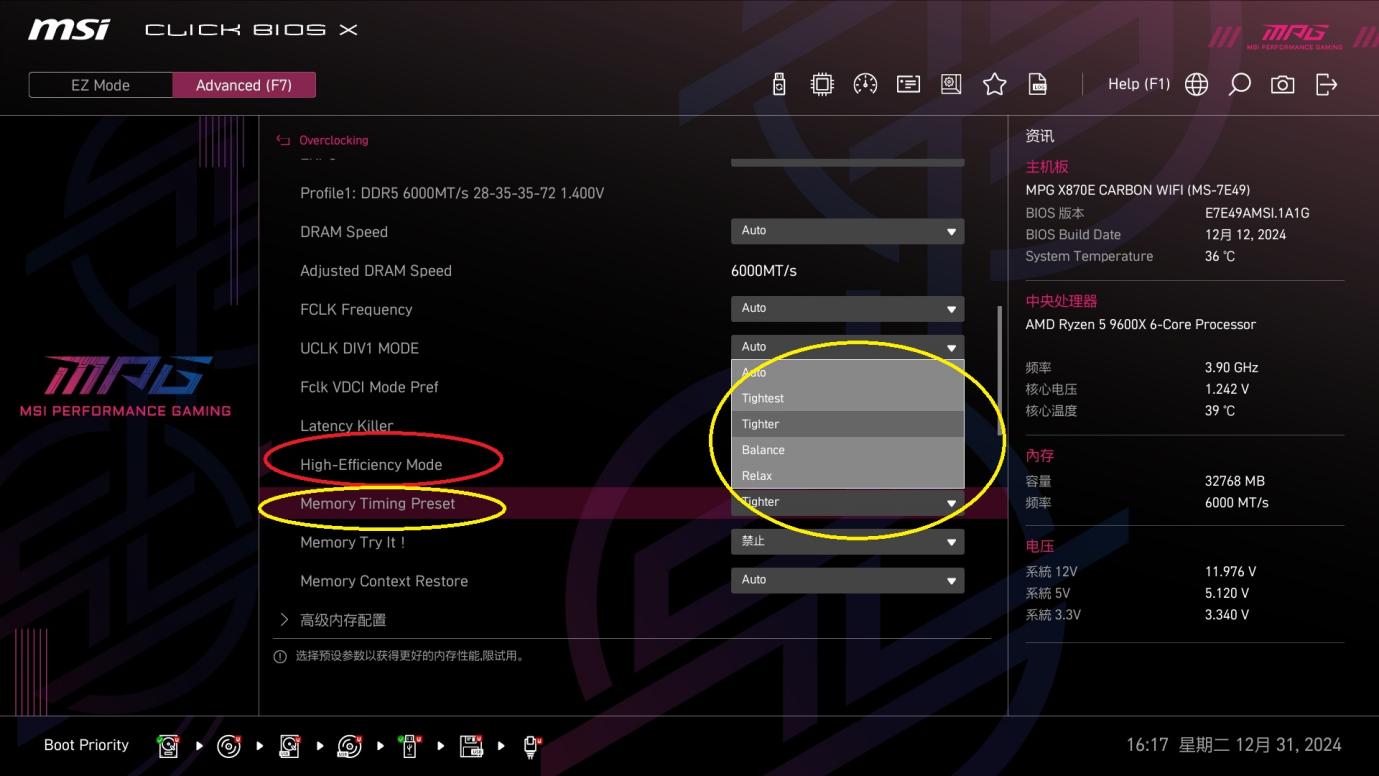Select USB hard disk boot icon

(289, 746)
